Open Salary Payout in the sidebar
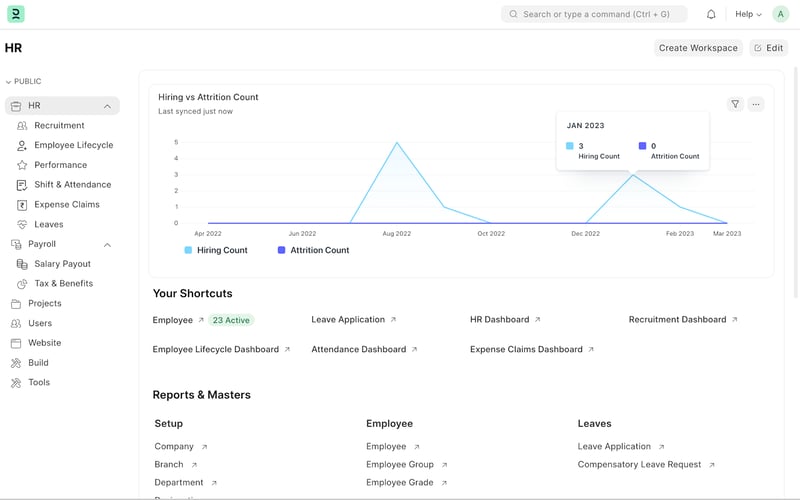 click(x=62, y=264)
